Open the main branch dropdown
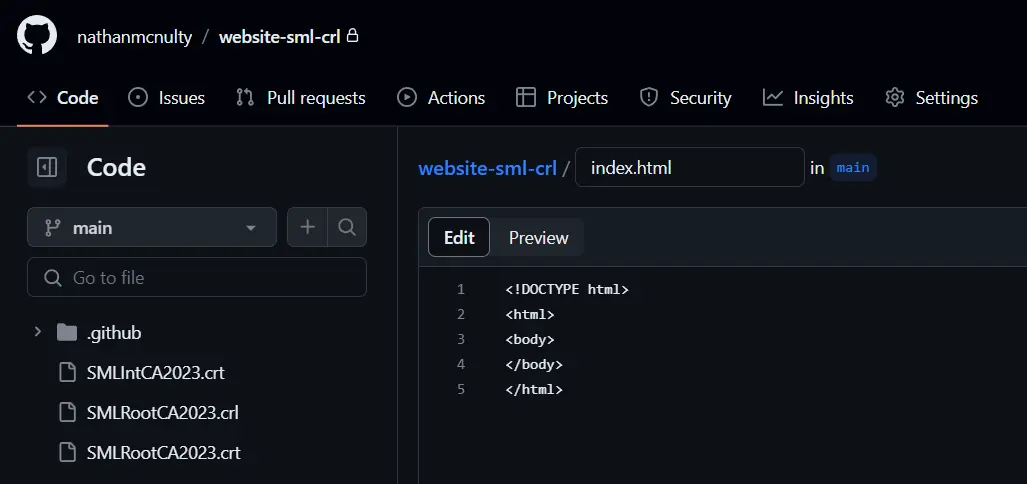1027x484 pixels. pyautogui.click(x=151, y=227)
